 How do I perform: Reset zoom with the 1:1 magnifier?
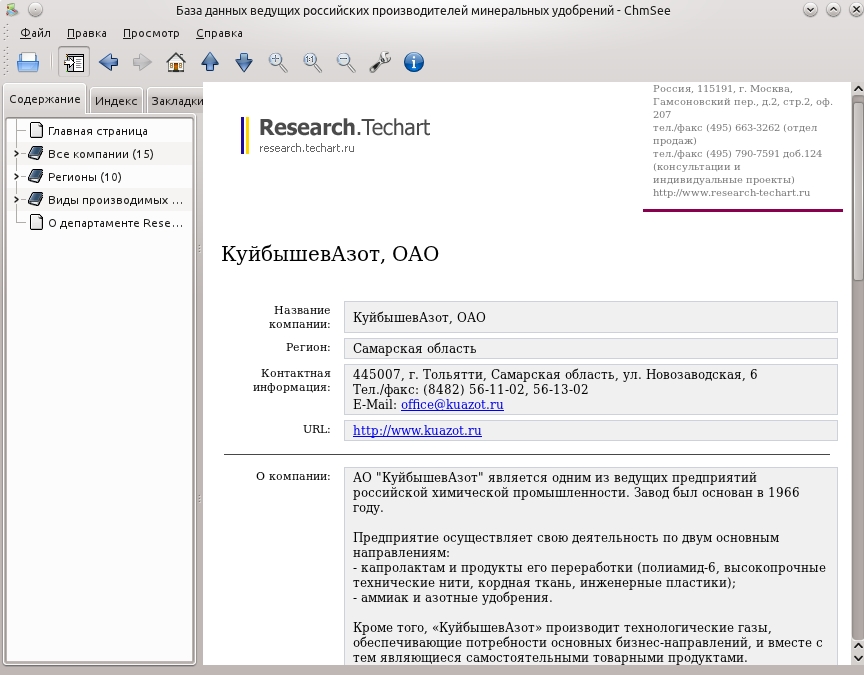pos(312,62)
